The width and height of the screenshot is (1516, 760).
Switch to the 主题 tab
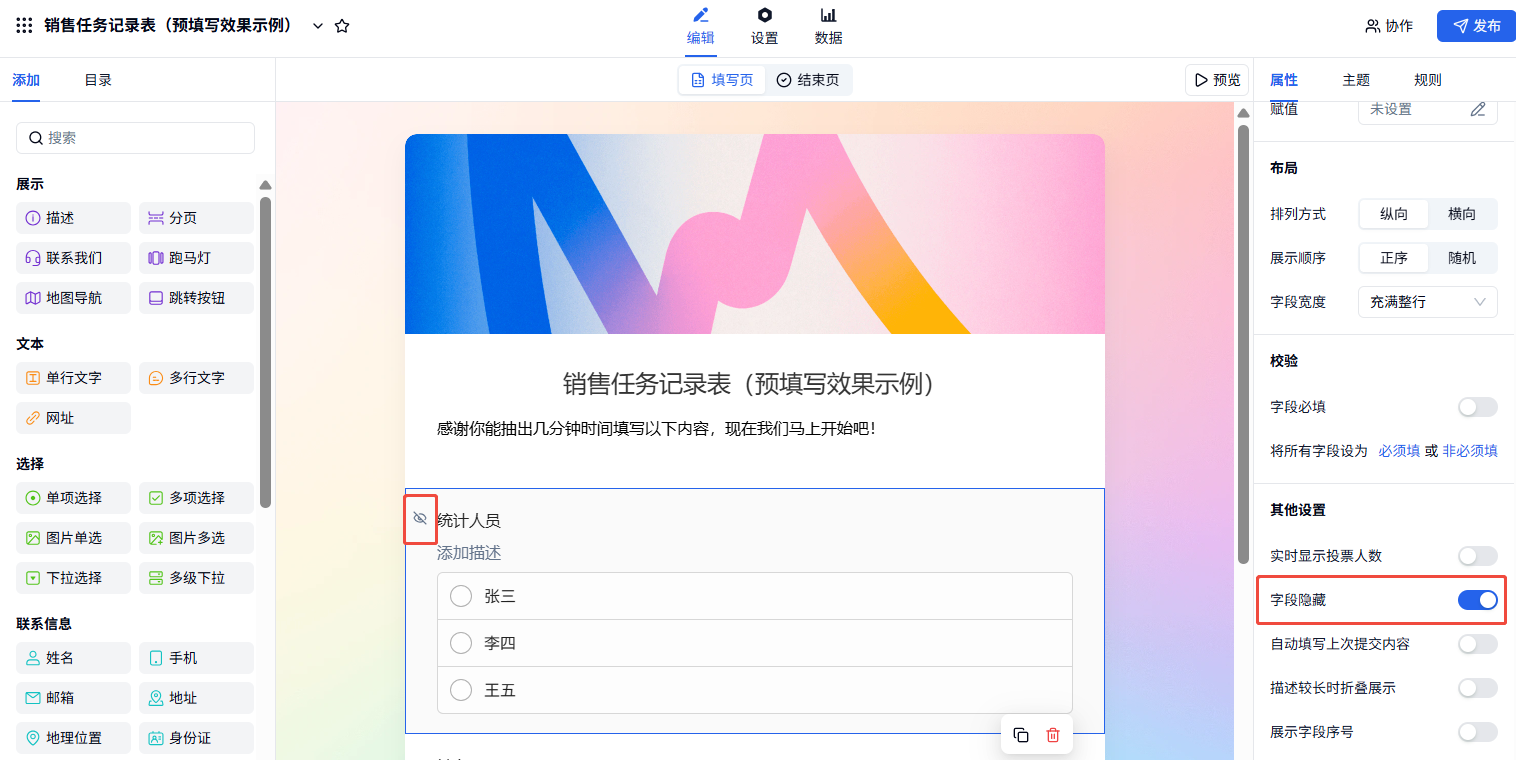[x=1356, y=80]
